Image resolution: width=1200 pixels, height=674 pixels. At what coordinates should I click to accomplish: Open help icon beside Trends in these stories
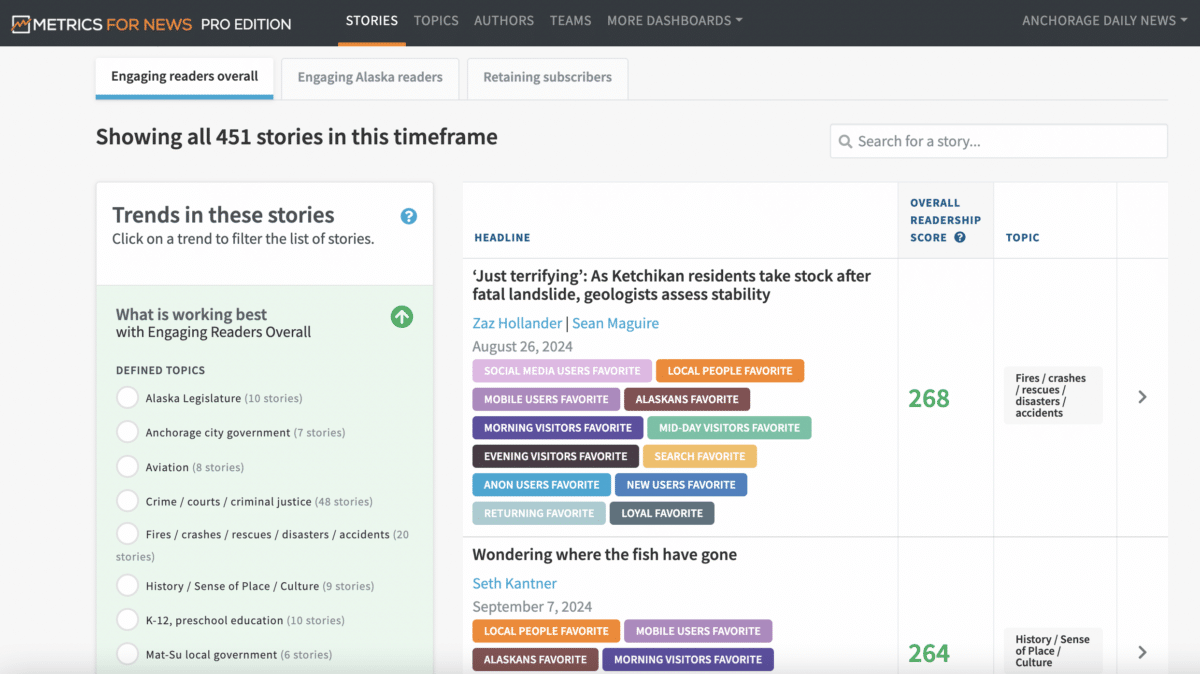tap(408, 216)
